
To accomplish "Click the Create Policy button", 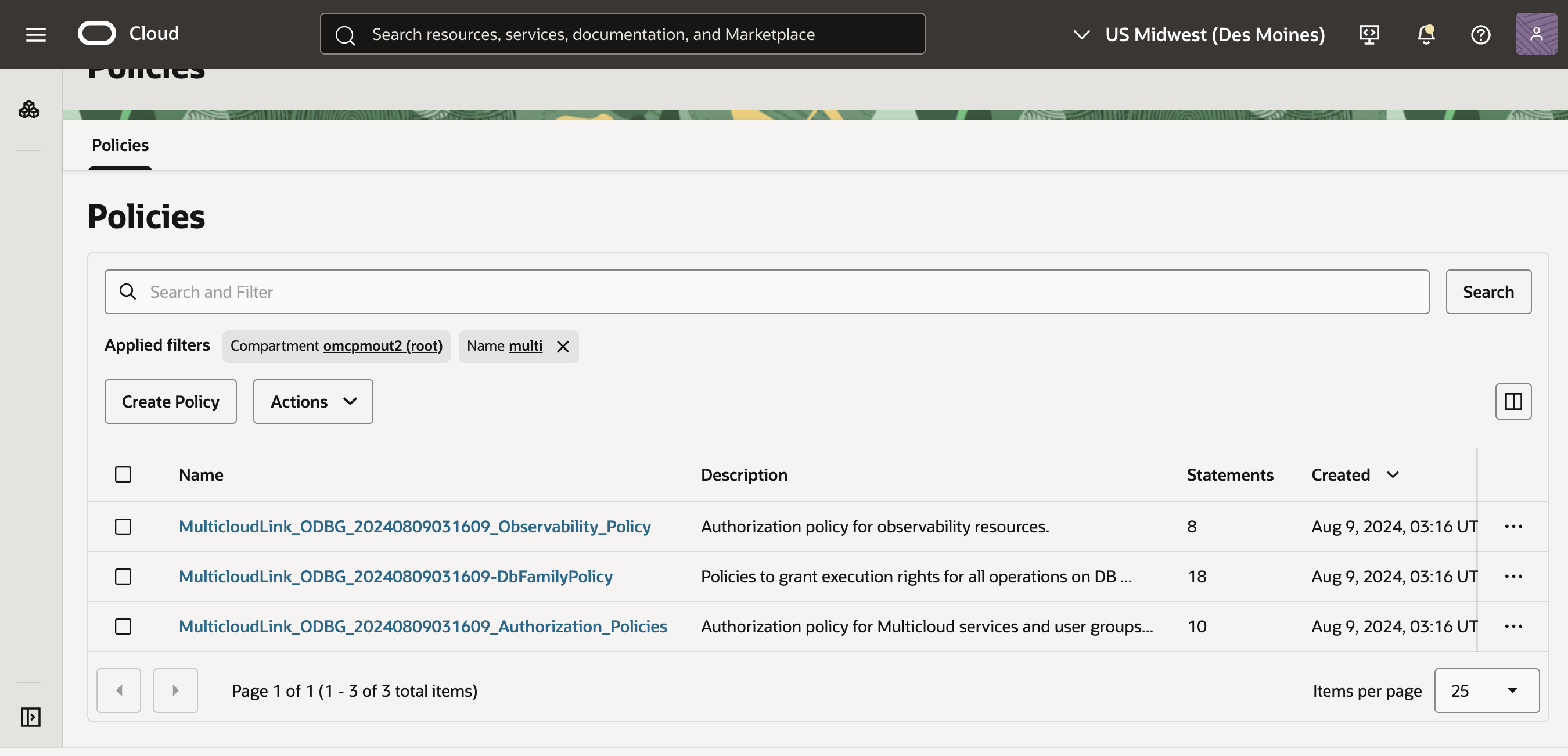I will coord(170,401).
